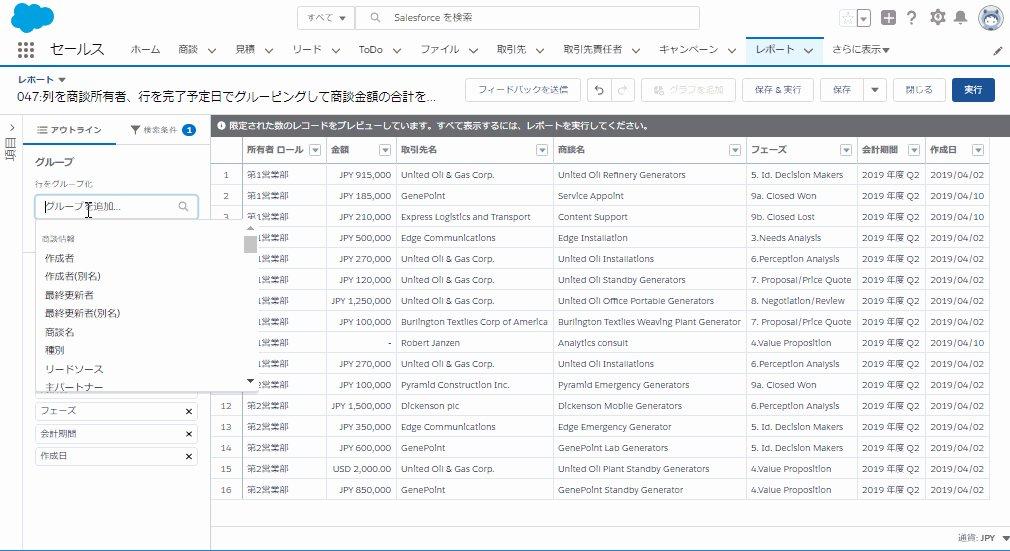Open the さらに表示 more menu
This screenshot has height=551, width=1010.
pos(861,50)
